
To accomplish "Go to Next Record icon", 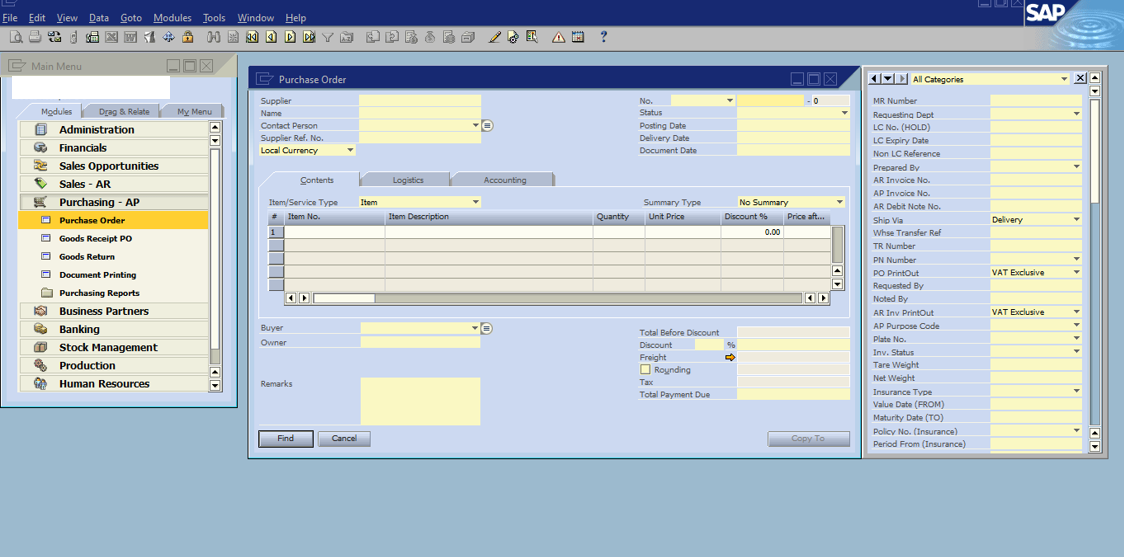I will click(x=290, y=37).
